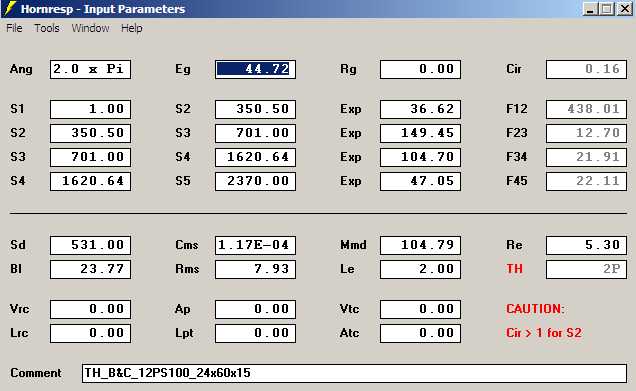
Task: Click the TH box showing 2P
Action: click(x=587, y=269)
